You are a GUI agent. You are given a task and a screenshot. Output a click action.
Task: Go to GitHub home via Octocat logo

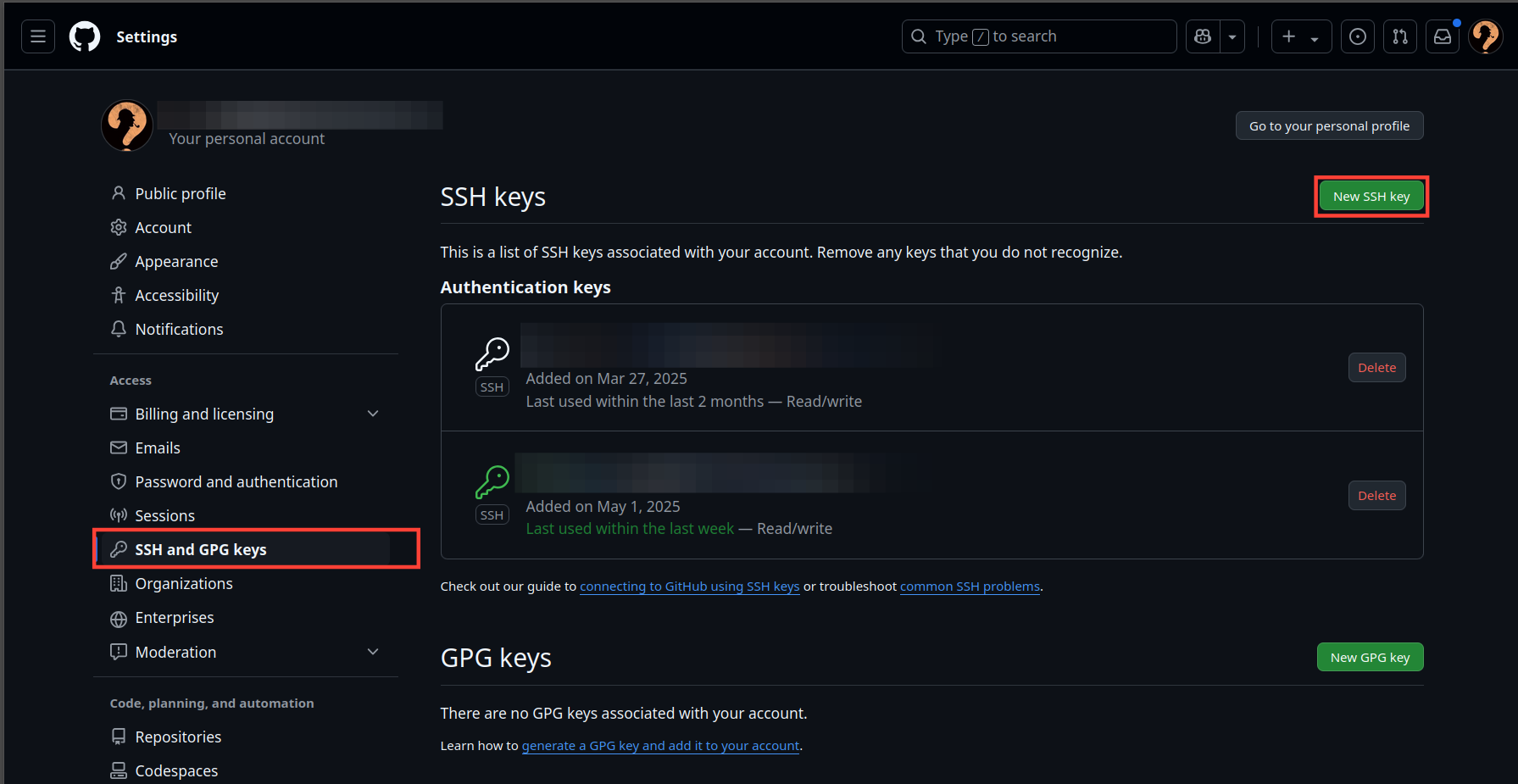coord(85,36)
